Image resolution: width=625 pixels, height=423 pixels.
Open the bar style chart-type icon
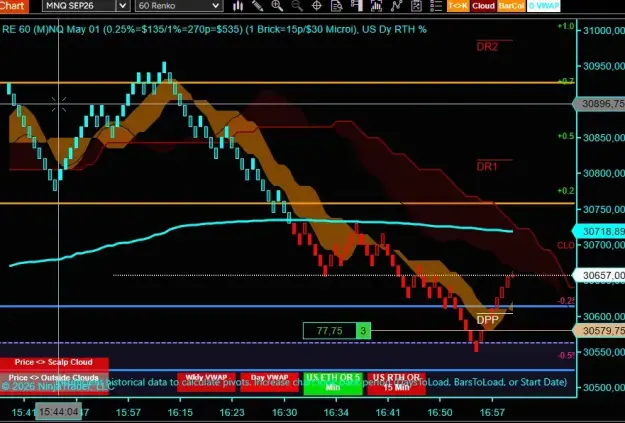pos(238,6)
